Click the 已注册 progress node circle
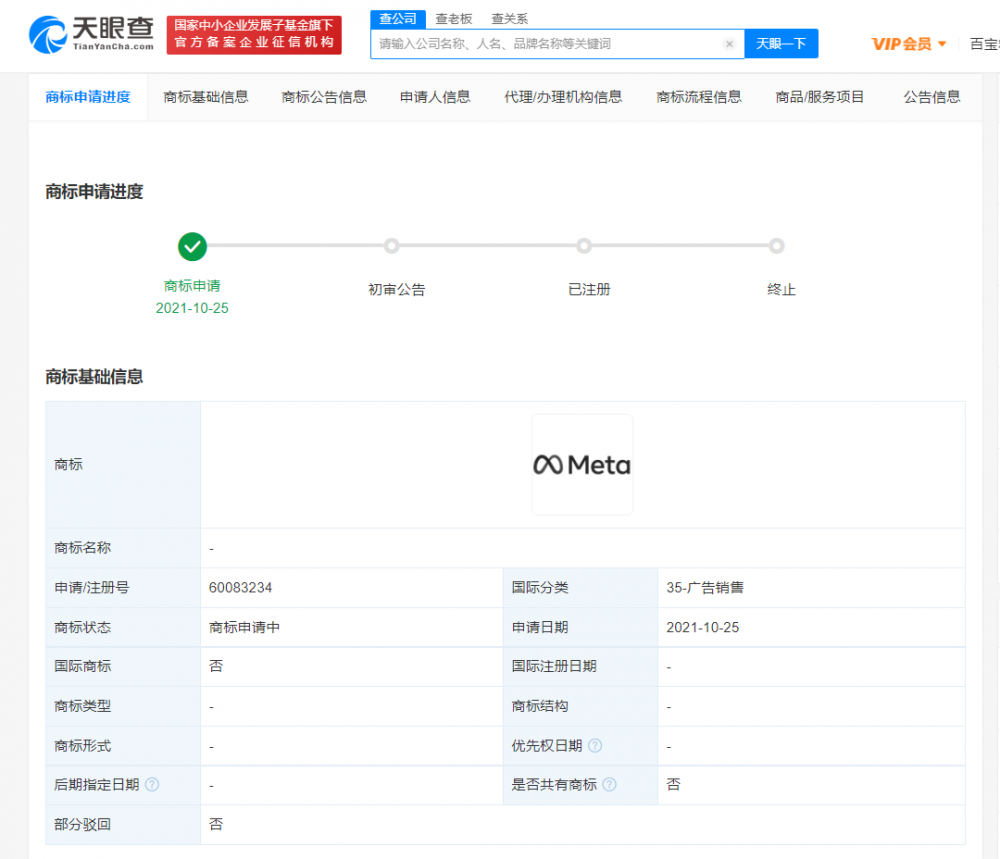Screen dimensions: 1000x859 tap(584, 246)
